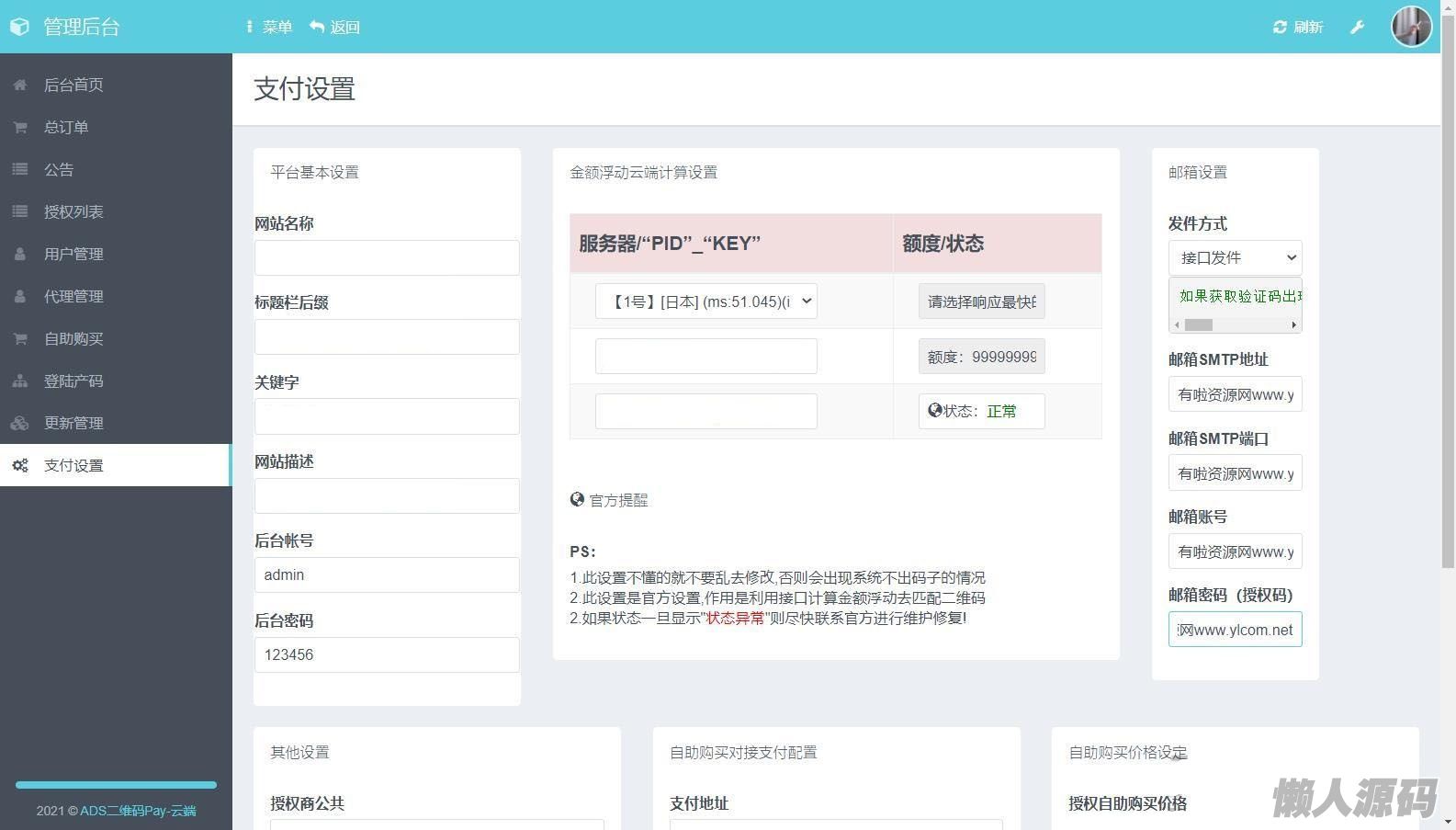Open 授权列表 in the sidebar
The image size is (1456, 830).
point(73,212)
